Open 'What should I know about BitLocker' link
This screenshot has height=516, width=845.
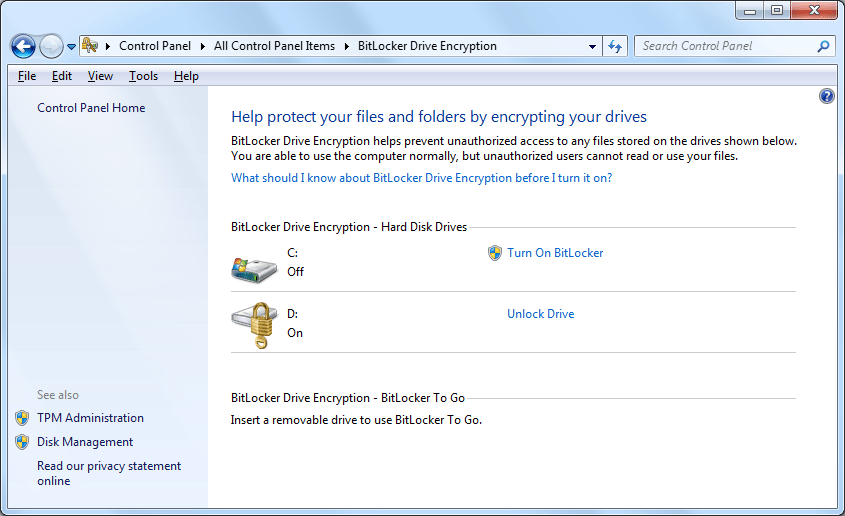421,178
